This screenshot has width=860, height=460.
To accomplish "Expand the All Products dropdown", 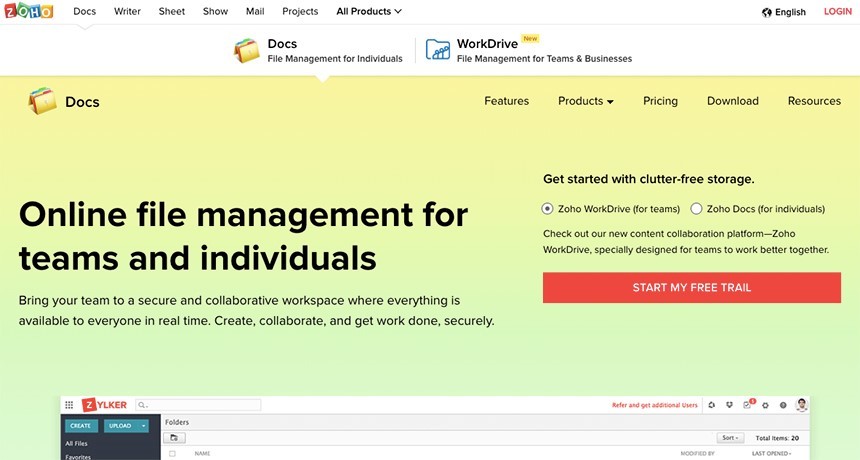I will click(x=369, y=12).
